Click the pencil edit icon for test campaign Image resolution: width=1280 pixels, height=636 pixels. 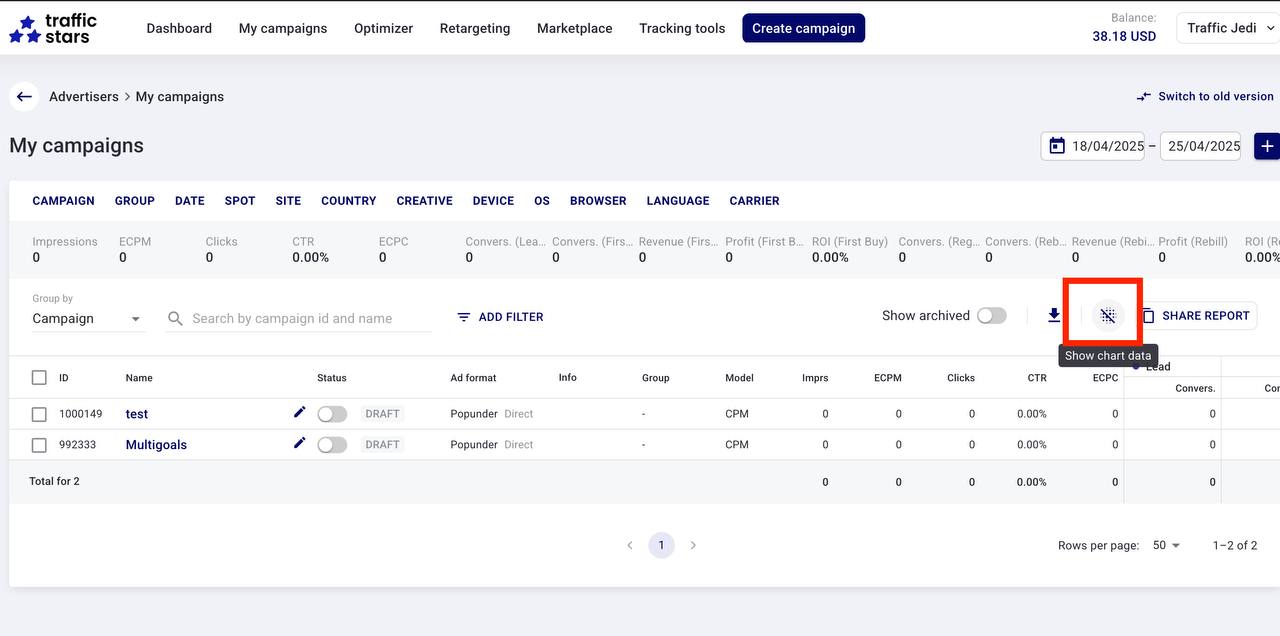pyautogui.click(x=299, y=413)
